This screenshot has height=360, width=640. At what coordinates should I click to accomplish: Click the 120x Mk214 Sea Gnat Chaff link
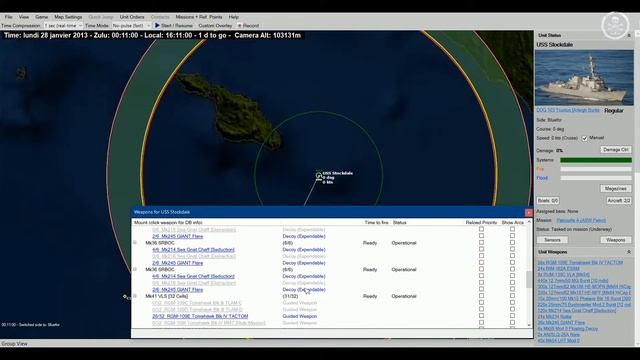coord(577,311)
